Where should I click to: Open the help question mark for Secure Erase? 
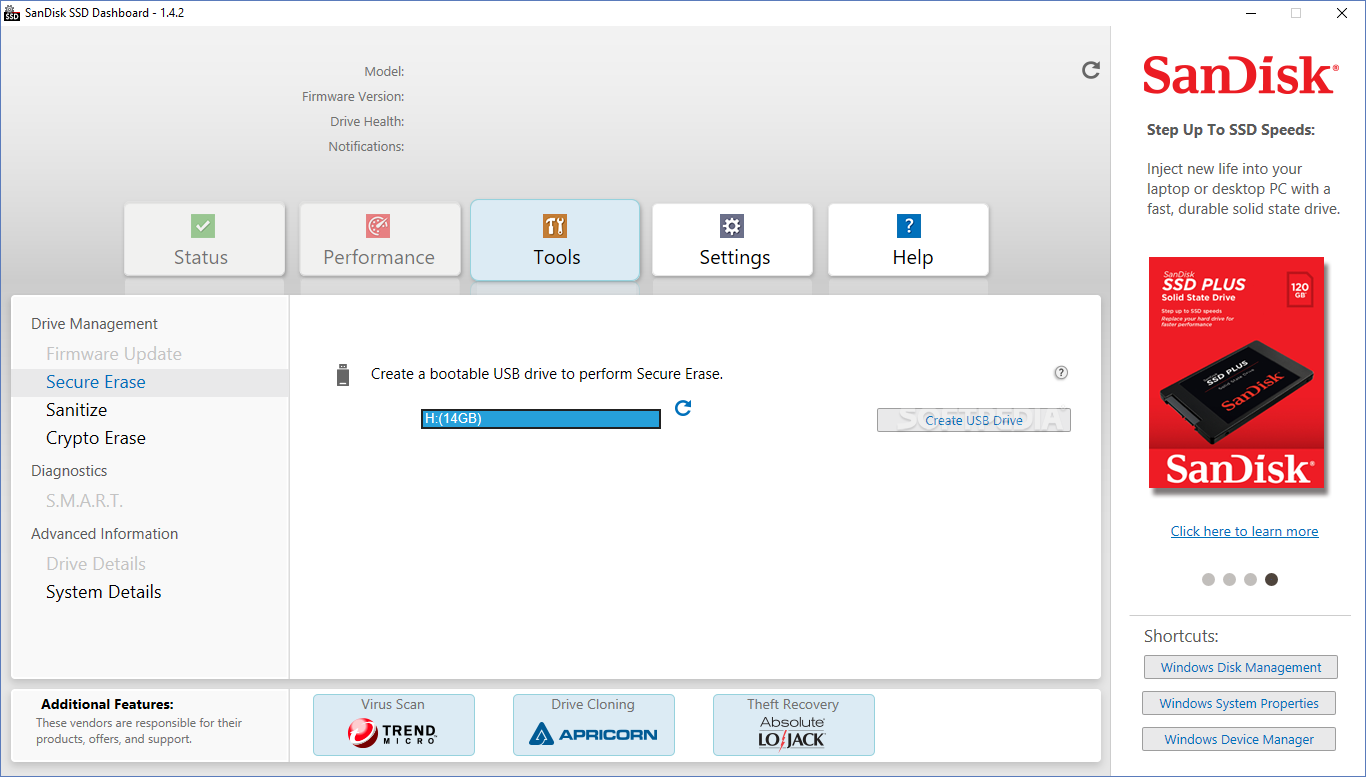[1061, 373]
